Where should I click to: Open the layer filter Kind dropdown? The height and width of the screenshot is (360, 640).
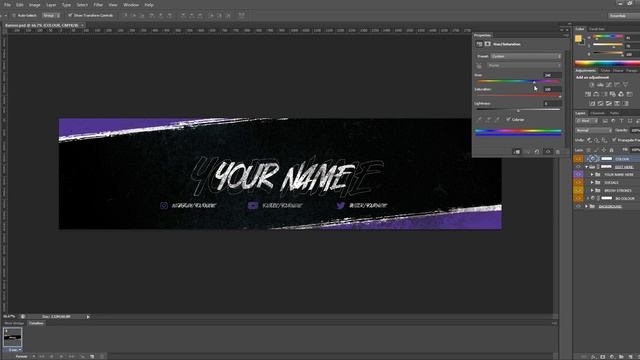[x=586, y=121]
